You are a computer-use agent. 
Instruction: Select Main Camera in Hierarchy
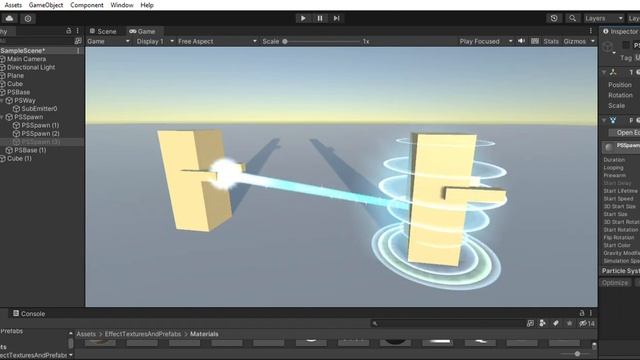pyautogui.click(x=26, y=59)
